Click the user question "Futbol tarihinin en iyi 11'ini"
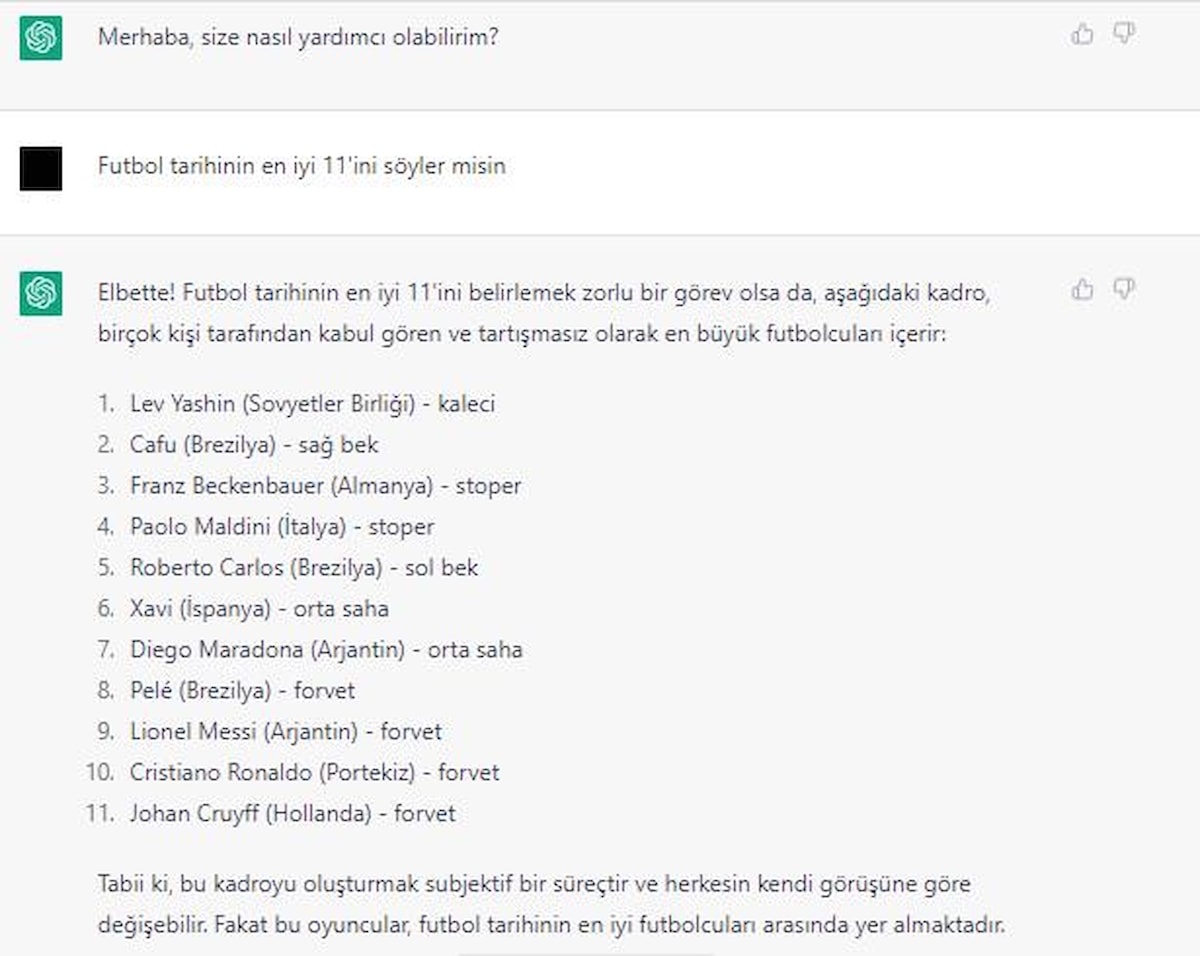The height and width of the screenshot is (956, 1200). point(301,166)
